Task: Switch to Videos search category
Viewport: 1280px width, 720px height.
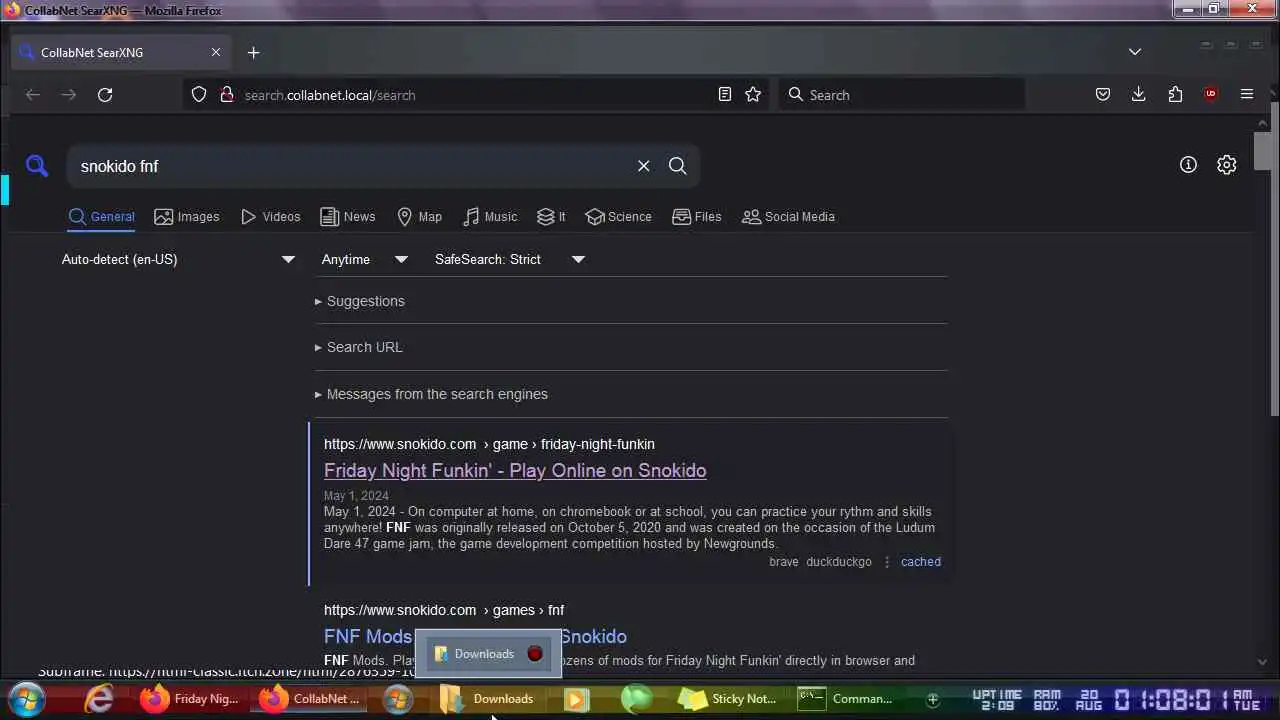Action: coord(270,216)
